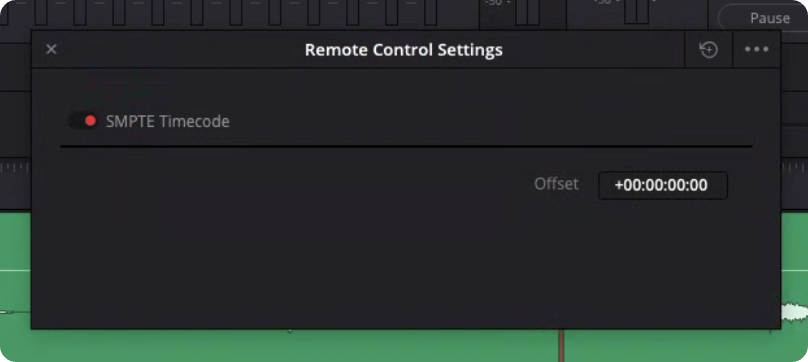Screen dimensions: 808x362
Task: Click the red dot on the SMPTE switch
Action: [x=91, y=121]
